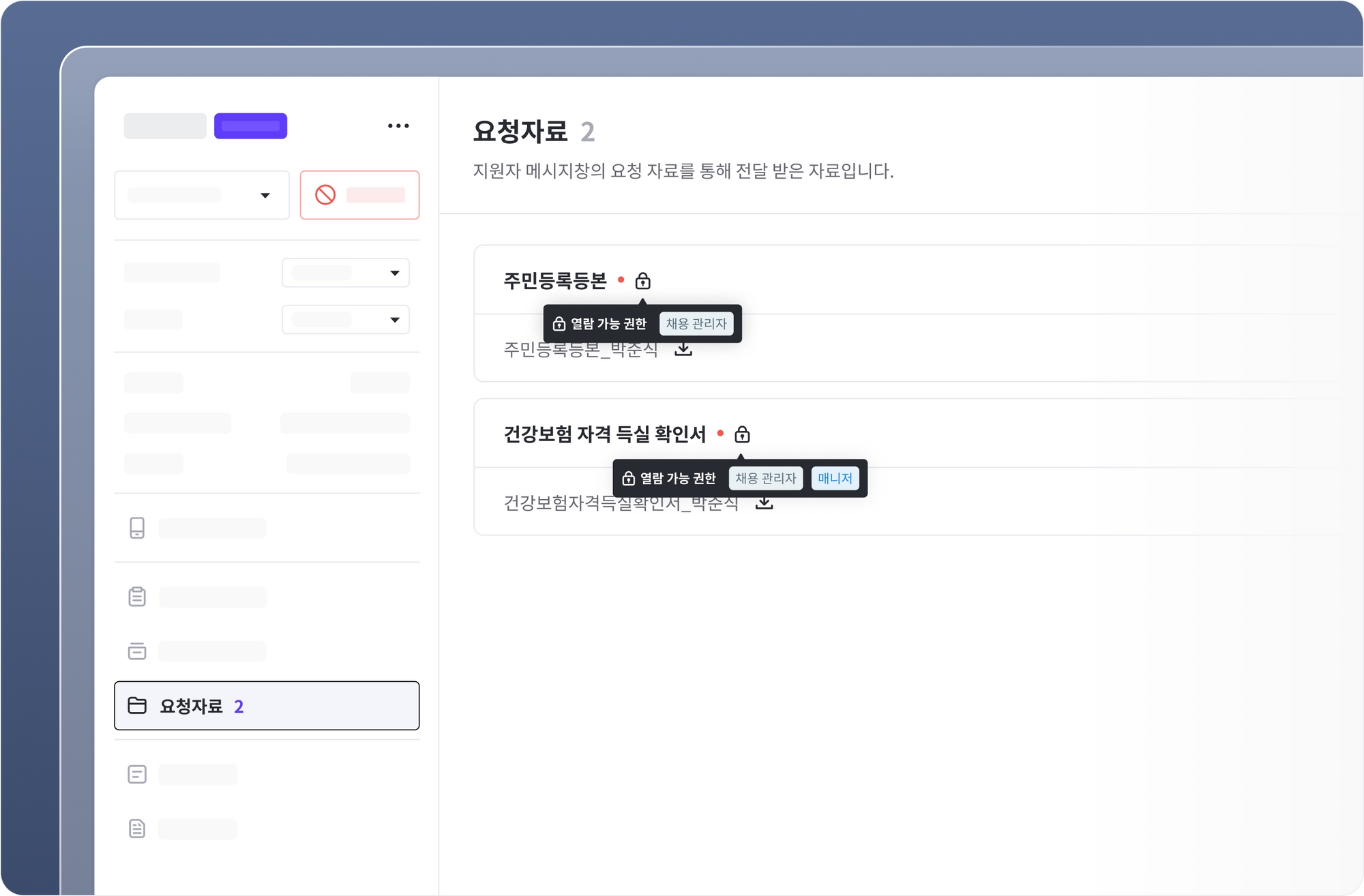1364x896 pixels.
Task: Click the text document icon at sidebar bottom
Action: (x=137, y=828)
